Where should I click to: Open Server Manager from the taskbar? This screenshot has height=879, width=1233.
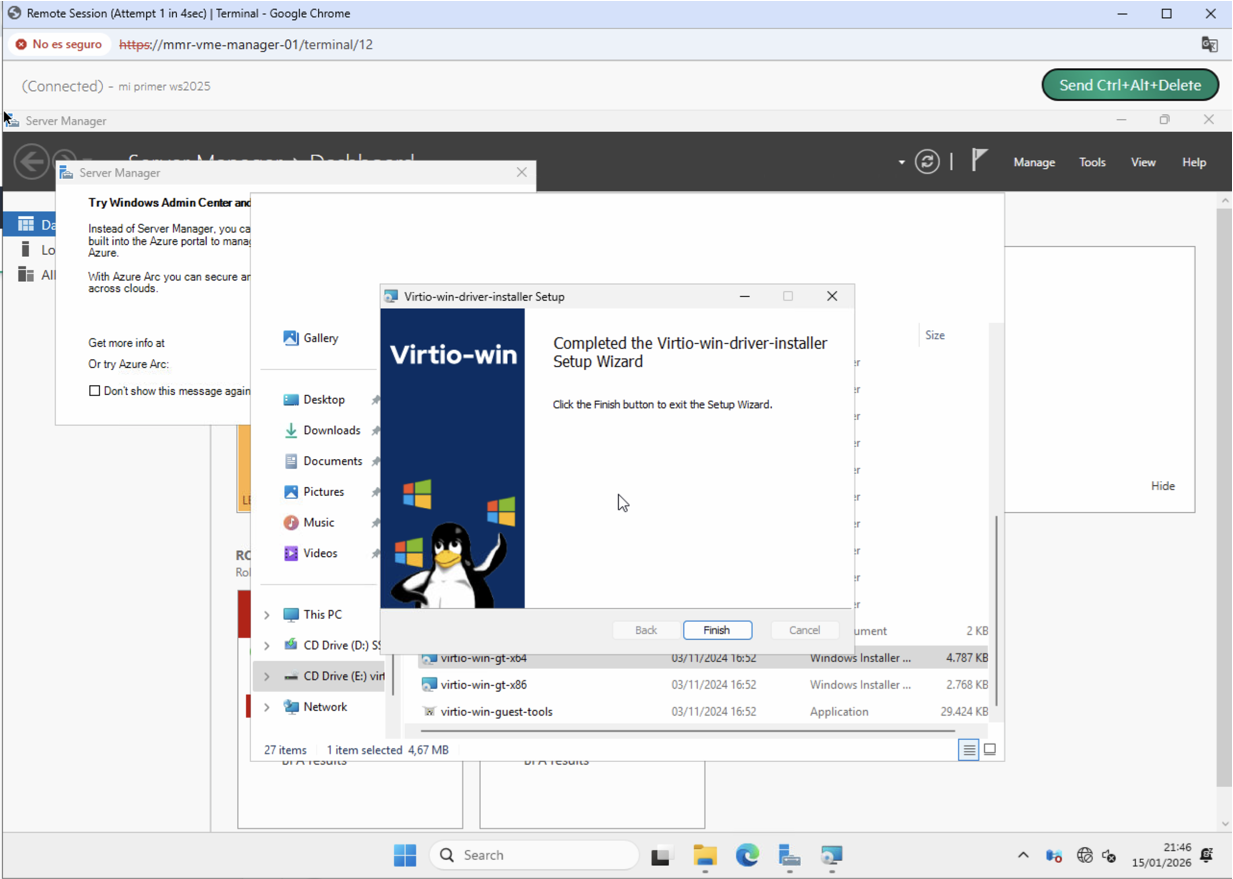pos(789,855)
